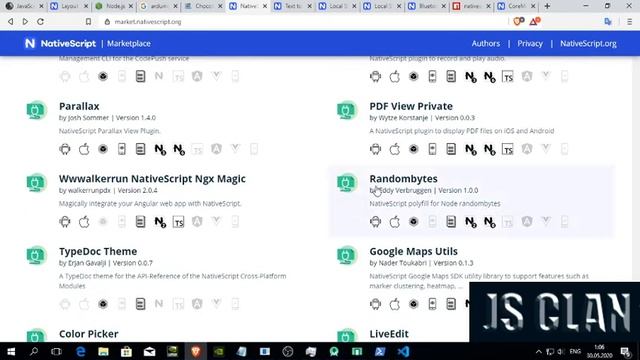
Task: Click the TS icon under Wwwalkerrun Ngx Magic
Action: (178, 222)
